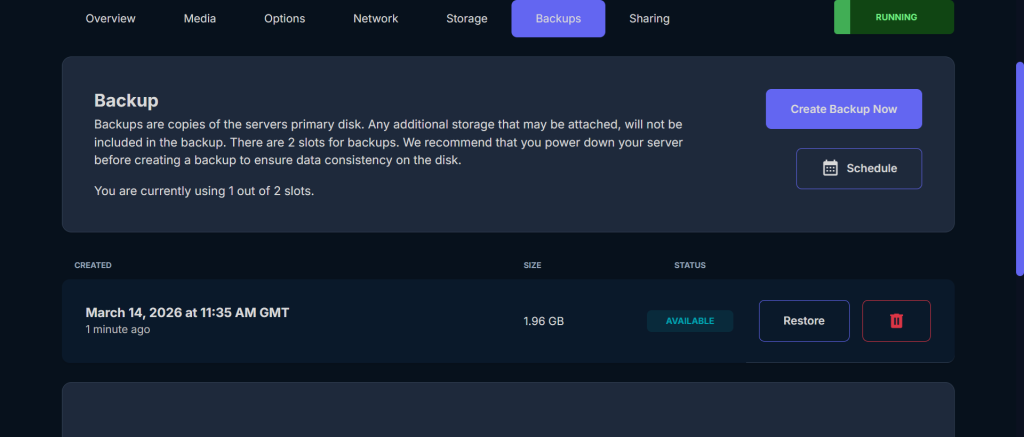Screen dimensions: 1024x437
Task: Select the Network tab
Action: coord(375,19)
